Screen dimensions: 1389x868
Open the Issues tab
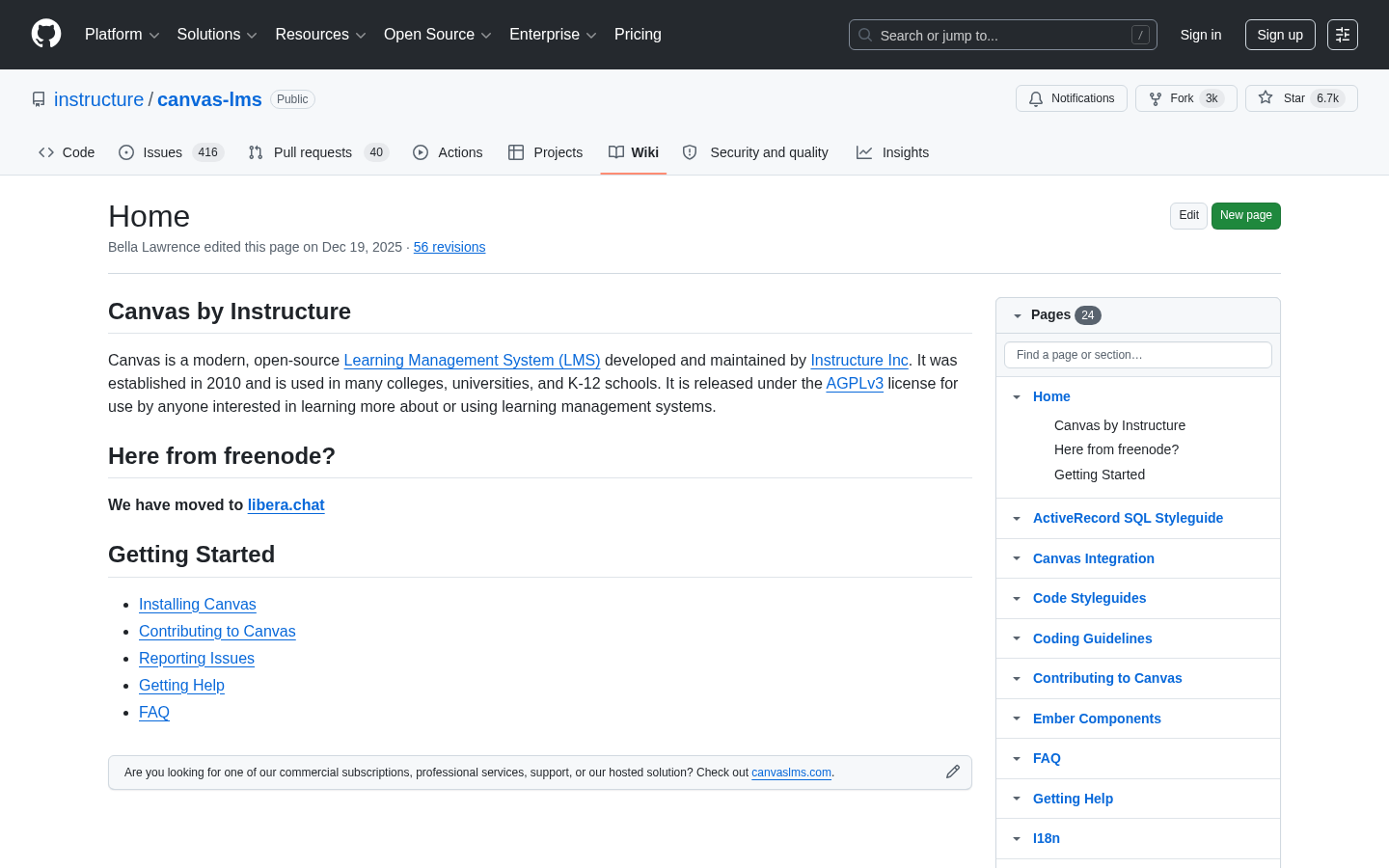click(171, 152)
